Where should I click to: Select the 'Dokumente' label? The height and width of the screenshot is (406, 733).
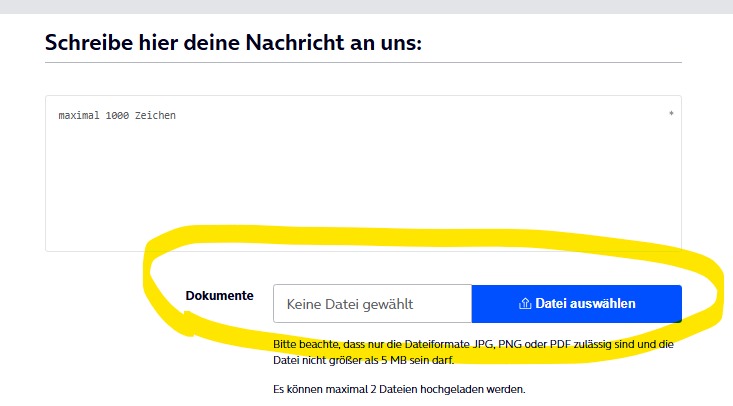tap(219, 296)
